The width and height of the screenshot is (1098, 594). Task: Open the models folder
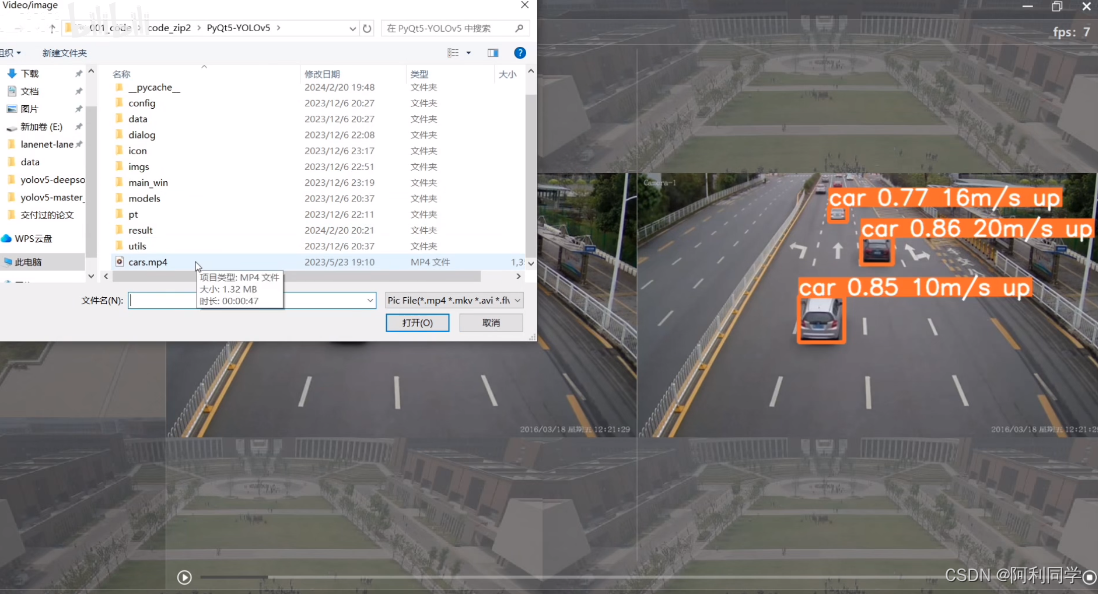[144, 198]
